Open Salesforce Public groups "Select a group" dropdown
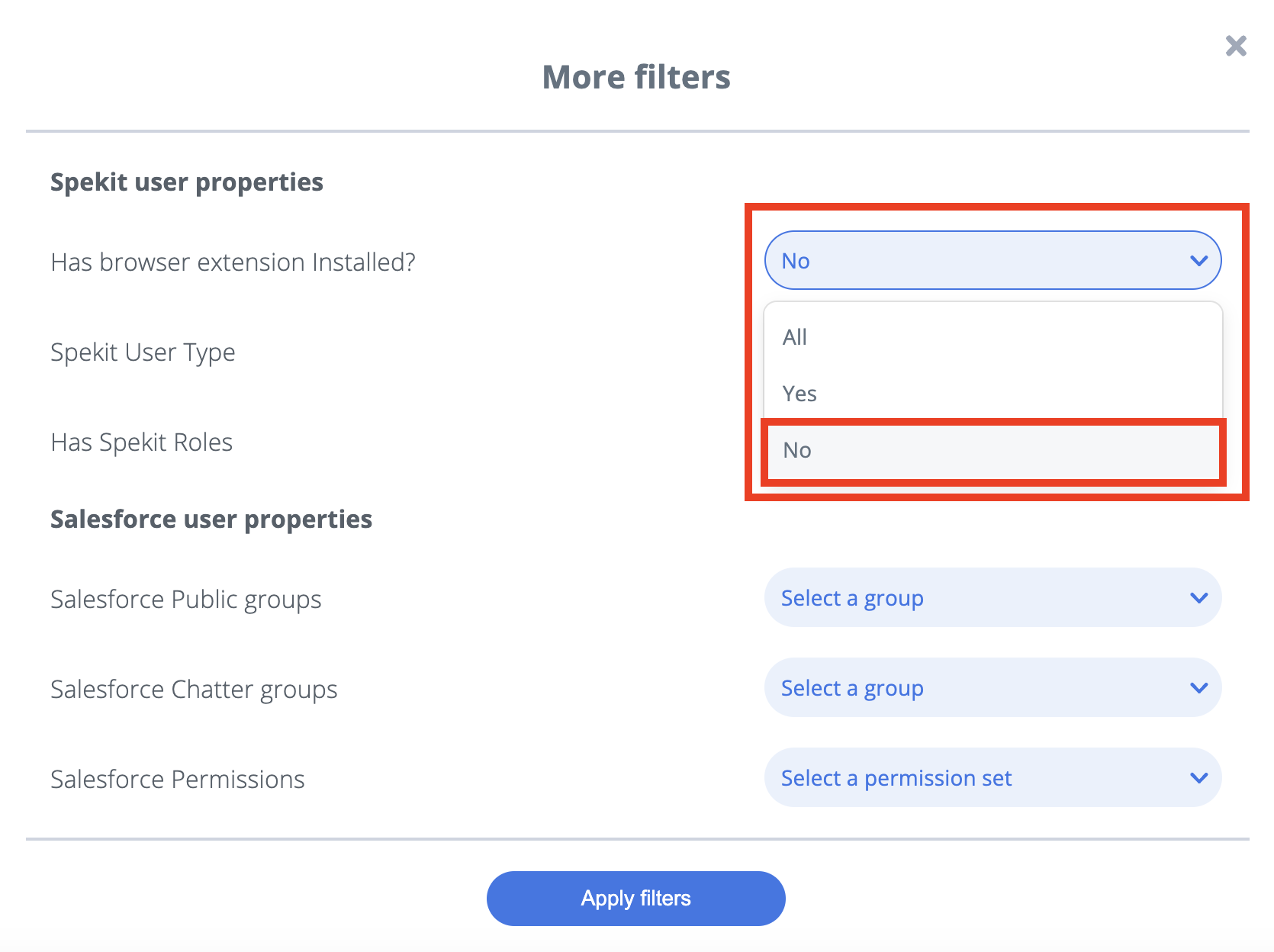This screenshot has height=952, width=1274. (992, 597)
